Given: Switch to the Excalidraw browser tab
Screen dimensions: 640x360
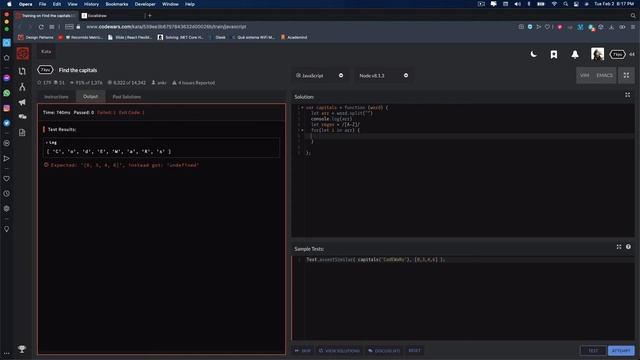Looking at the screenshot, I should [x=110, y=16].
